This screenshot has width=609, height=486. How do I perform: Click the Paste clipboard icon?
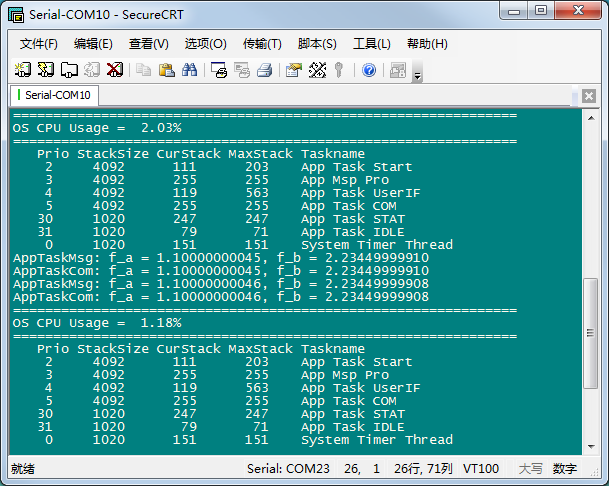[167, 70]
